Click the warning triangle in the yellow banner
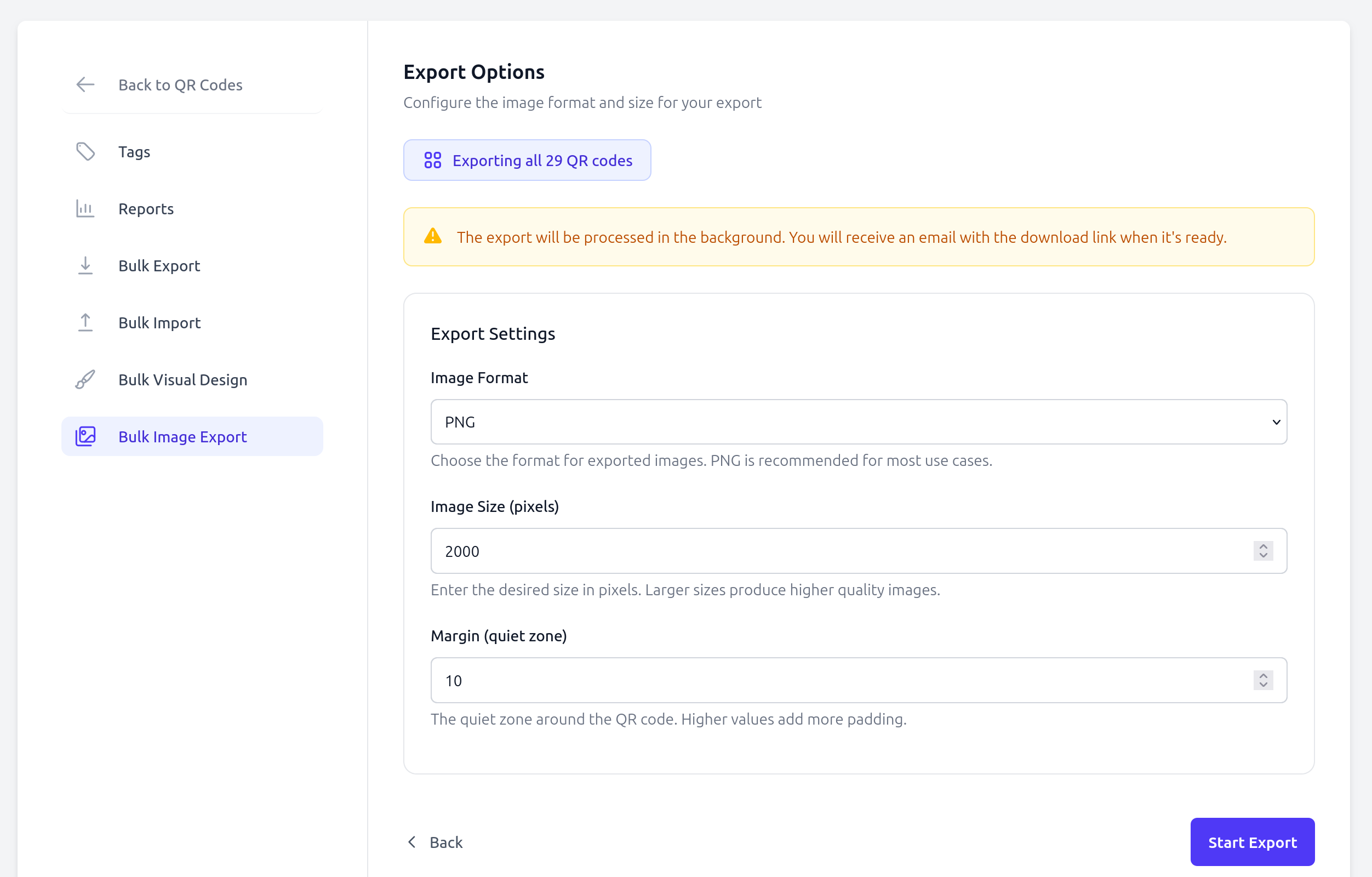The image size is (1372, 877). point(433,237)
